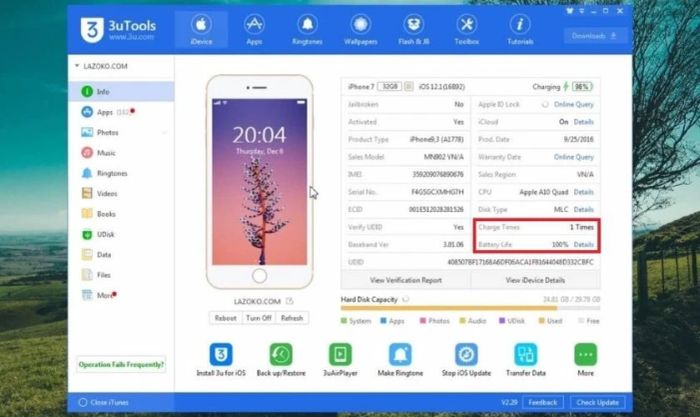Click the 32GB storage badge
Screen dimensions: 700x417
[x=390, y=87]
